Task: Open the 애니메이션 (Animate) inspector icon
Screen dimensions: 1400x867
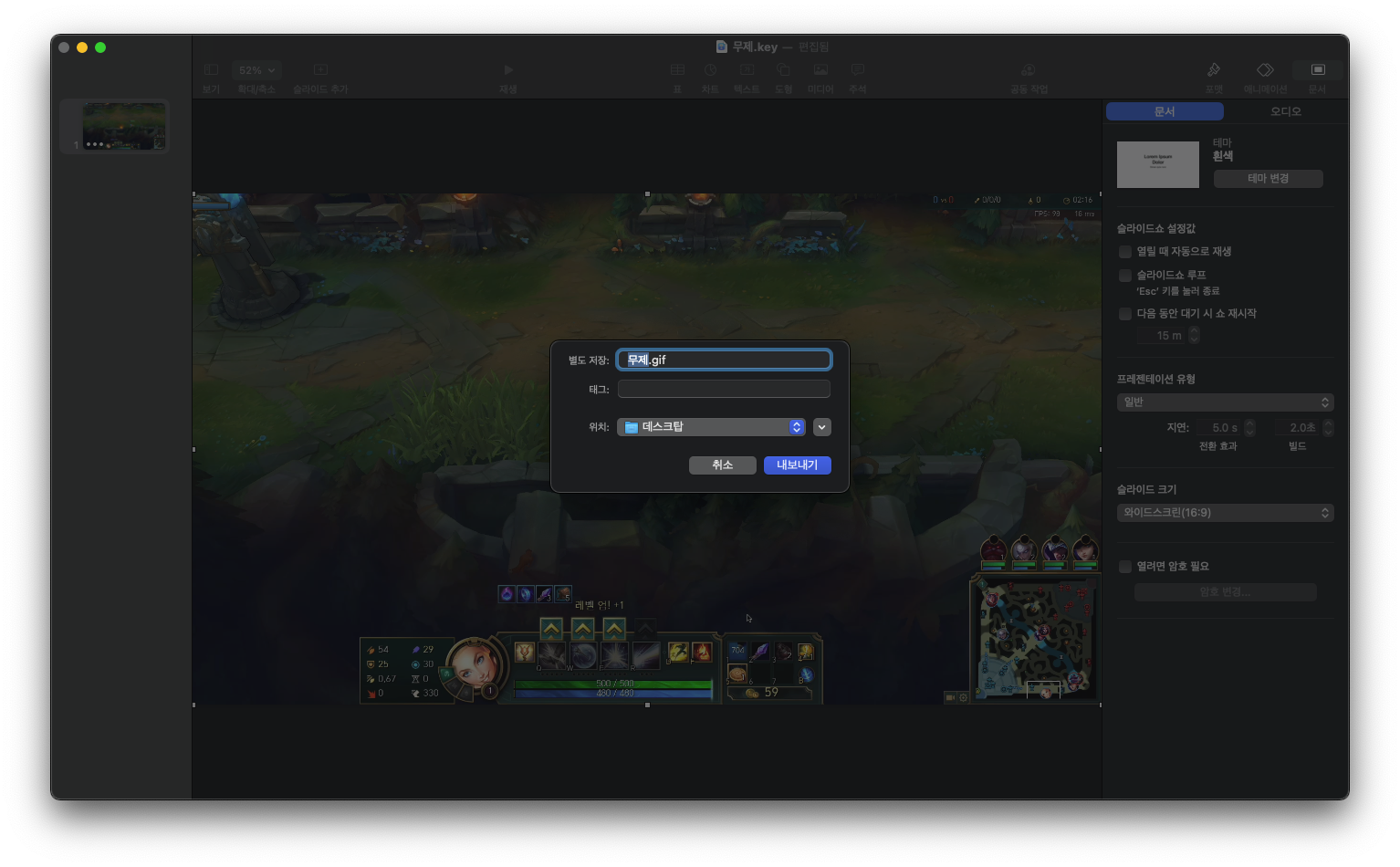Action: (1265, 70)
